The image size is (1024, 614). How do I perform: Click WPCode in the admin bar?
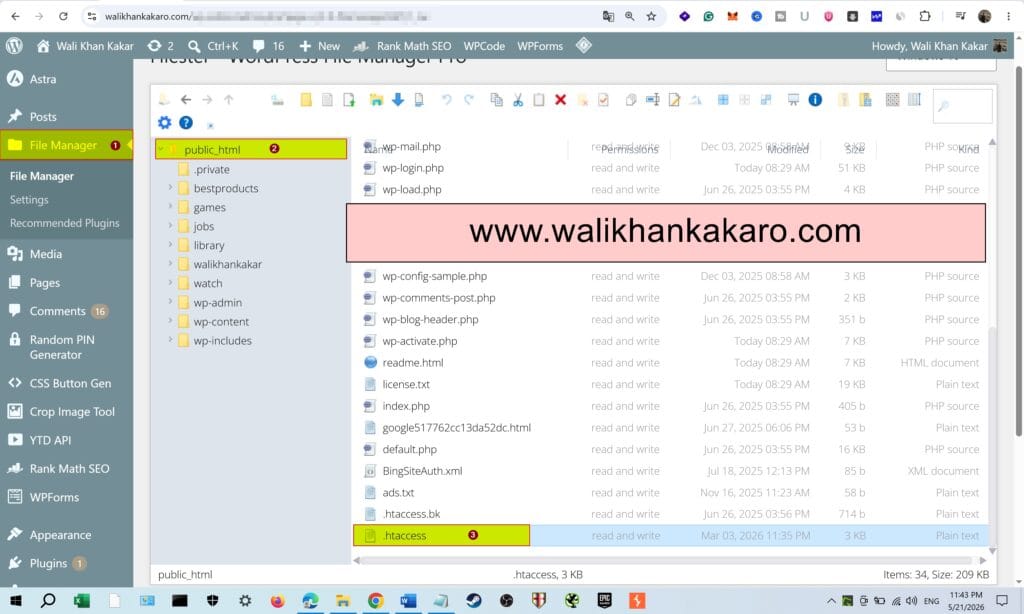484,46
